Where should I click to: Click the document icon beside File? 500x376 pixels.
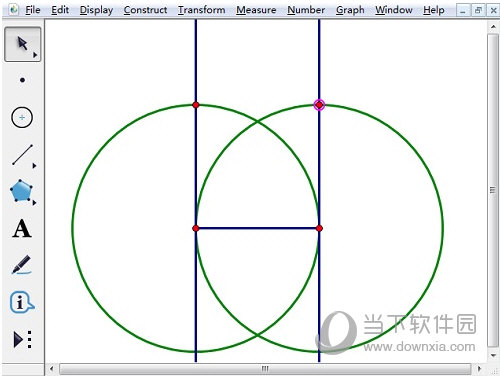(14, 10)
